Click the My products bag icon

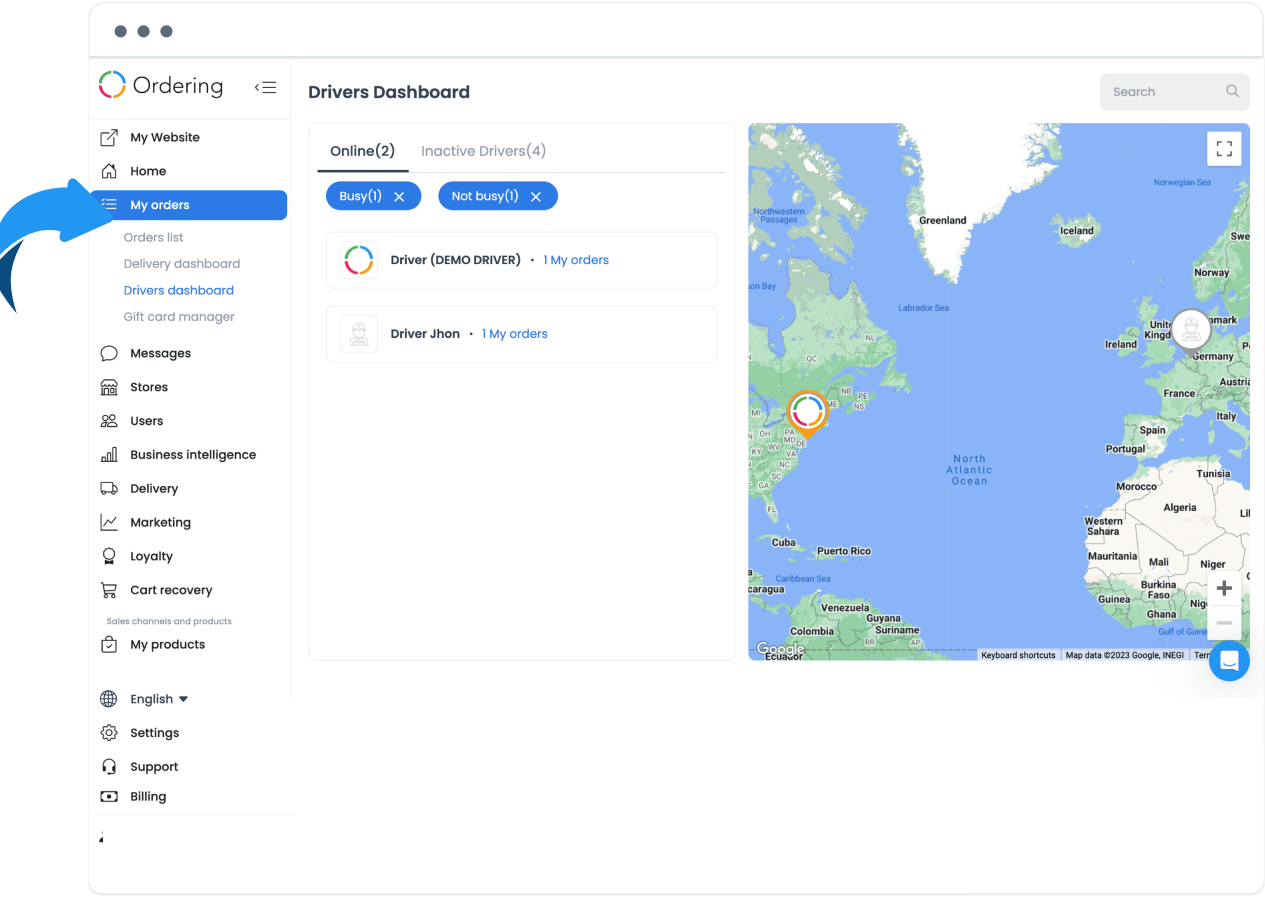[x=110, y=645]
